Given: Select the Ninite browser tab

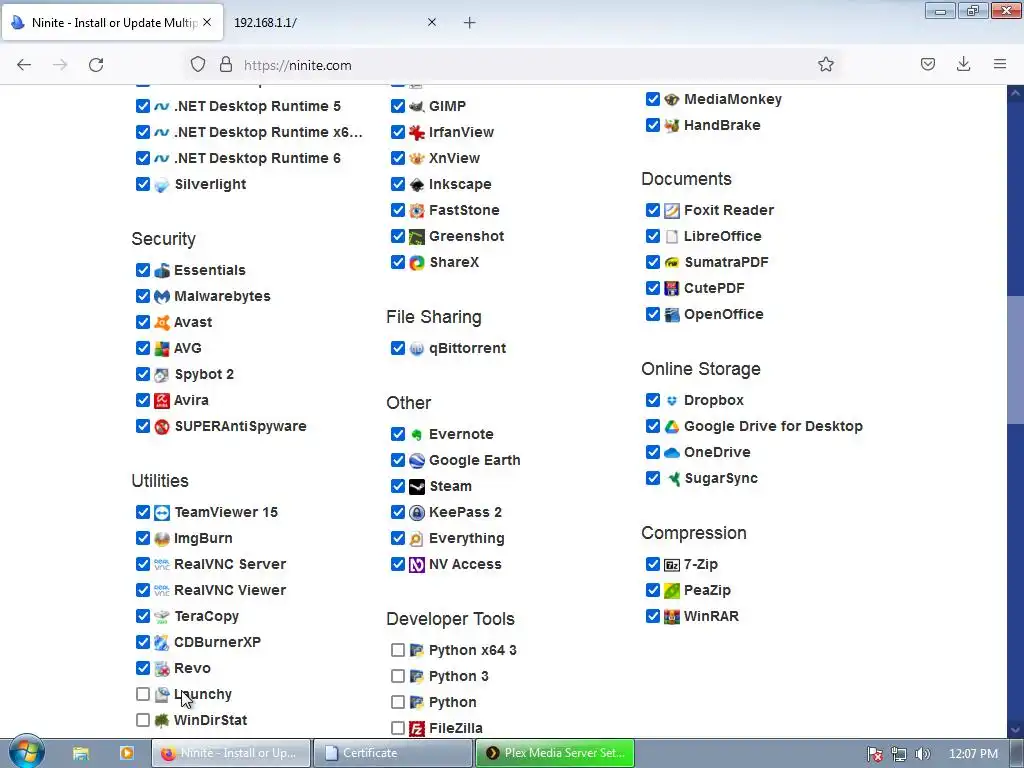Looking at the screenshot, I should click(113, 23).
